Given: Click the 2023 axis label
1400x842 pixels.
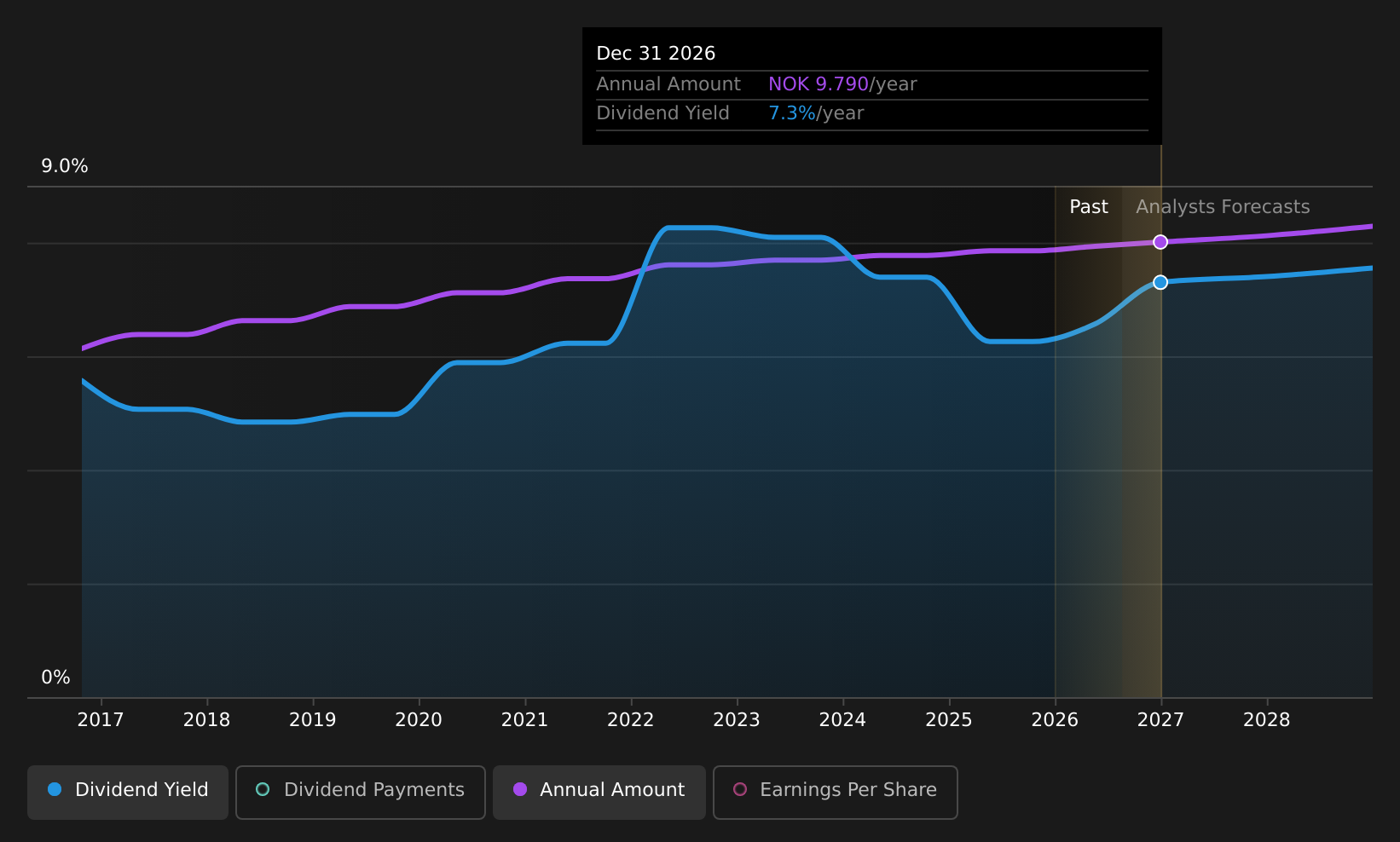Looking at the screenshot, I should (737, 720).
